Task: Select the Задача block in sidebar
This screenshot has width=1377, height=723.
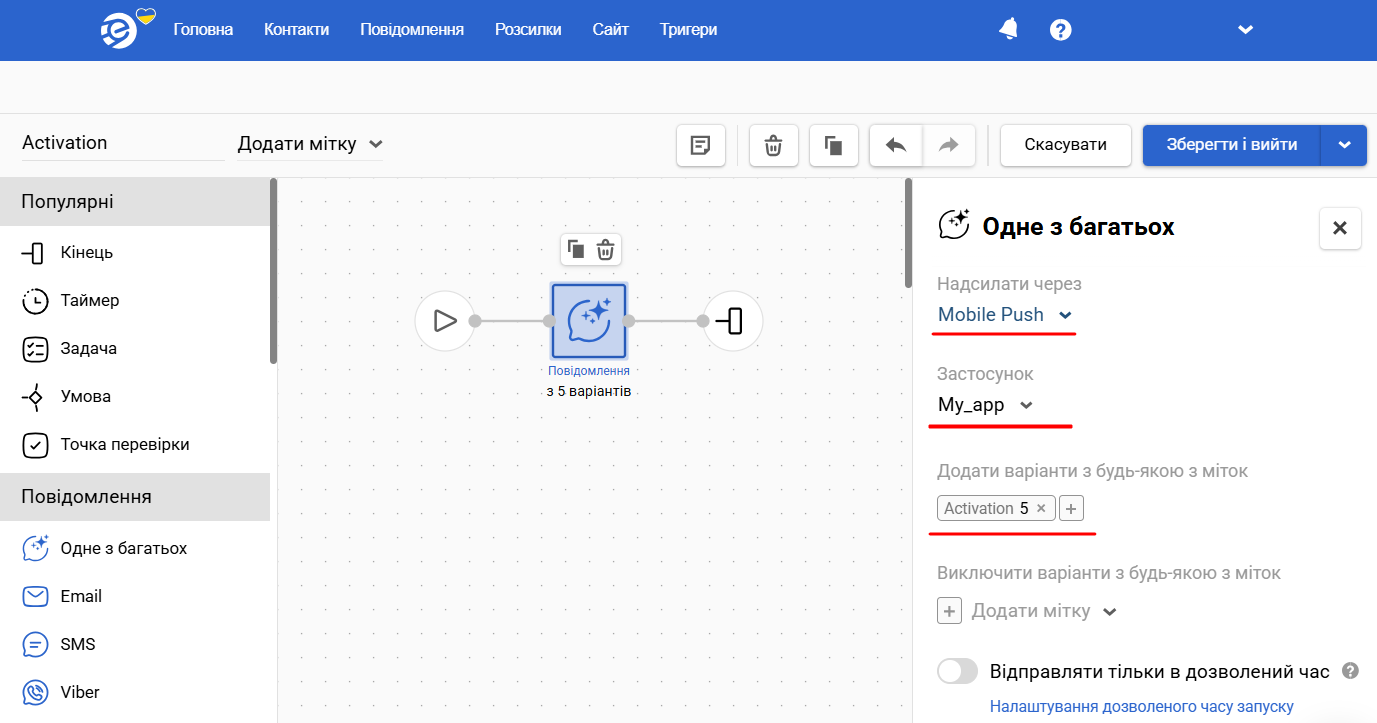Action: [135, 349]
